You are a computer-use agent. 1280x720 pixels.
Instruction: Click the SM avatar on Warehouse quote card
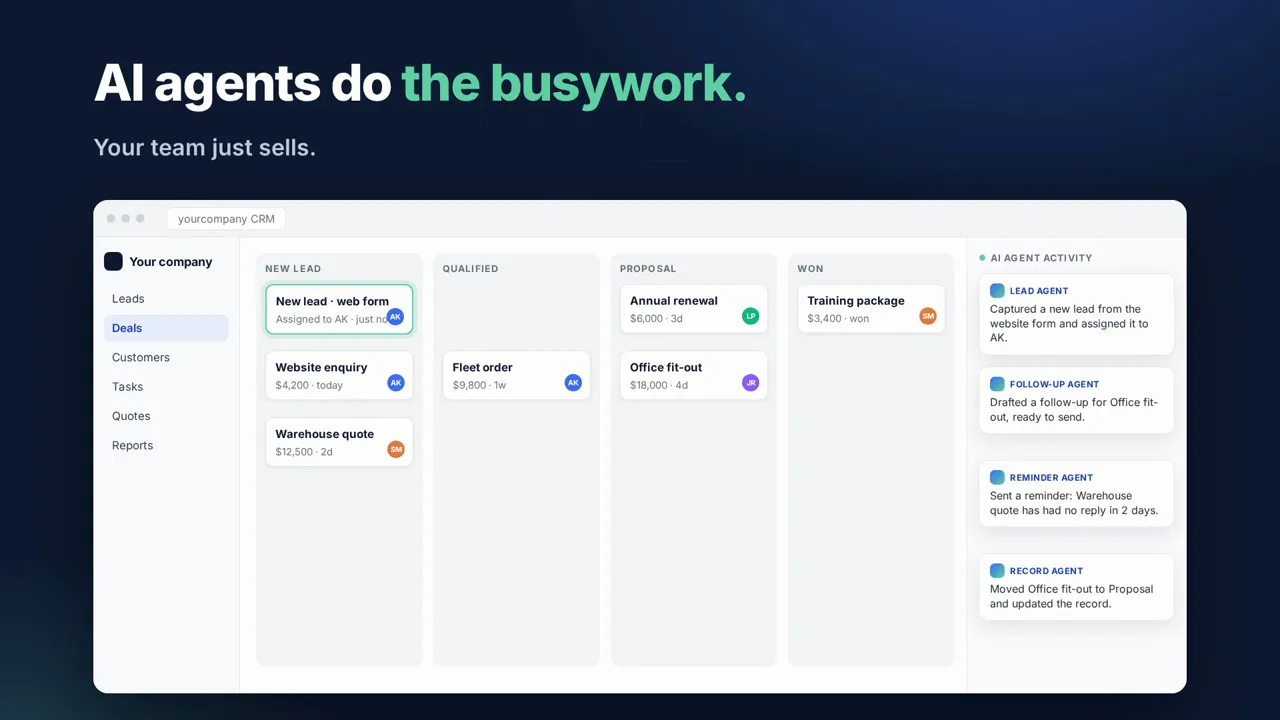395,449
